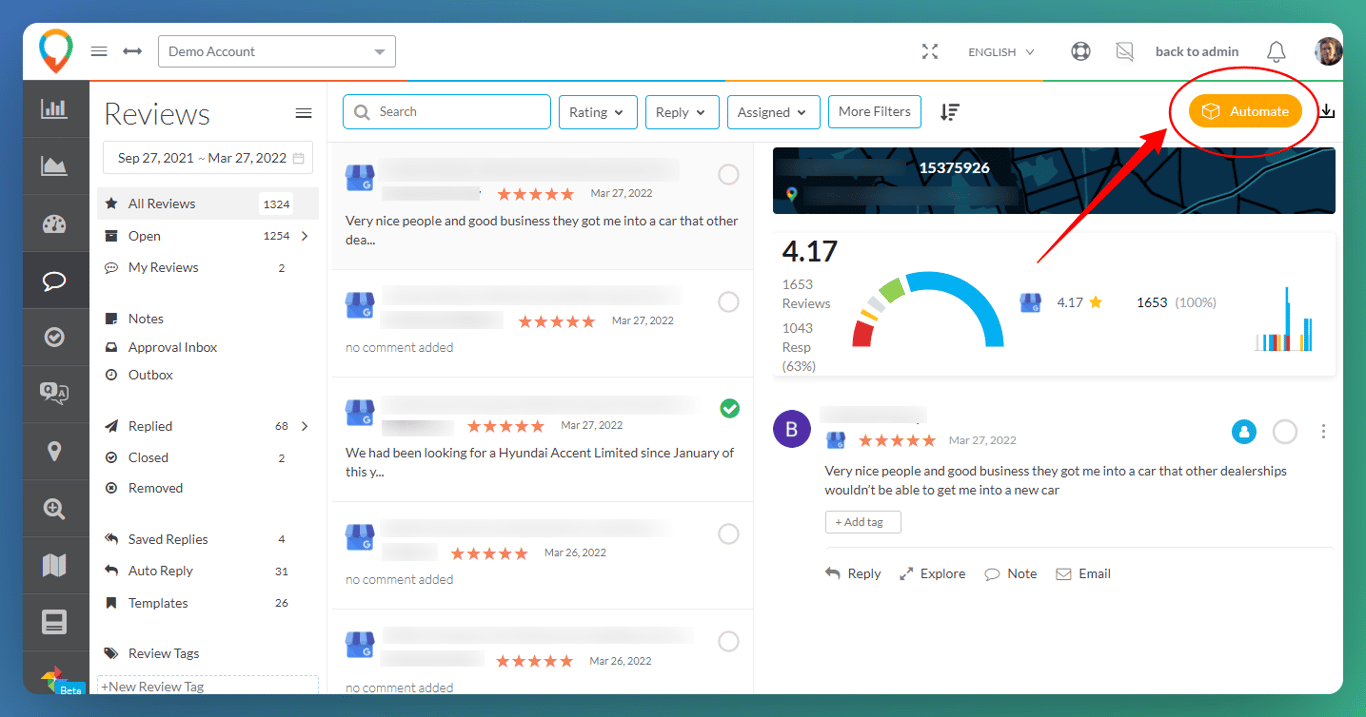1366x717 pixels.
Task: Open the date range picker Sep 27, 2021
Action: pos(208,158)
